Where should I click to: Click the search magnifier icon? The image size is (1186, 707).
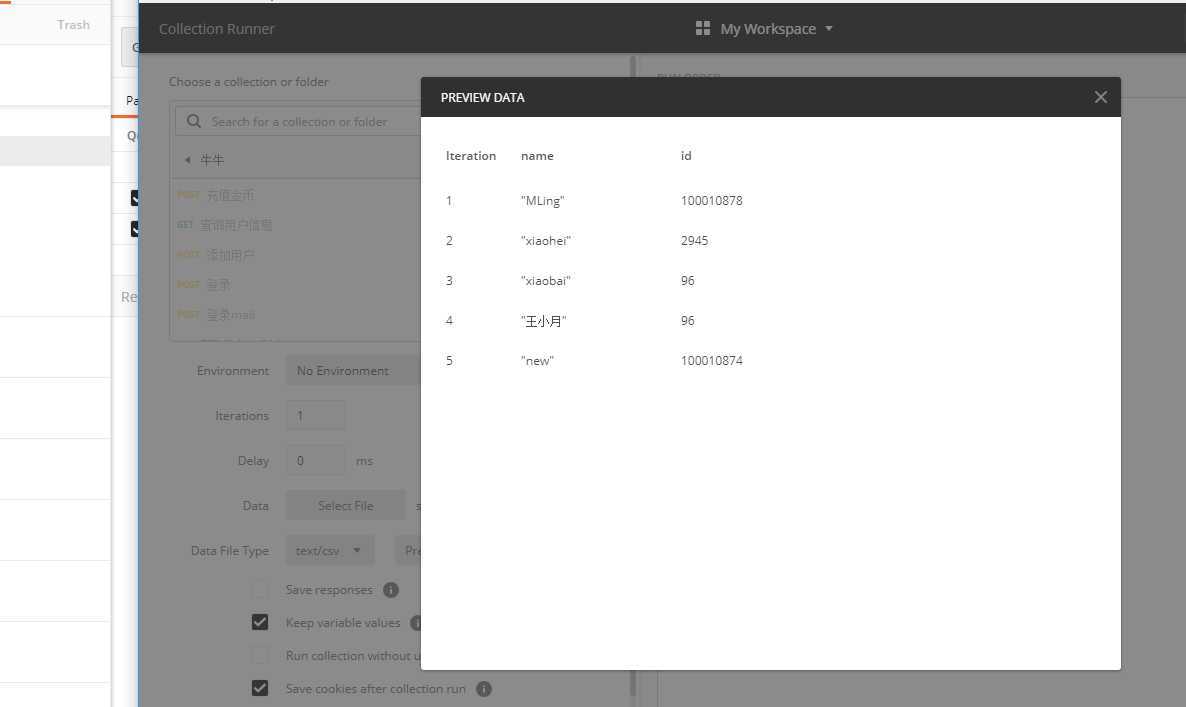click(x=194, y=121)
